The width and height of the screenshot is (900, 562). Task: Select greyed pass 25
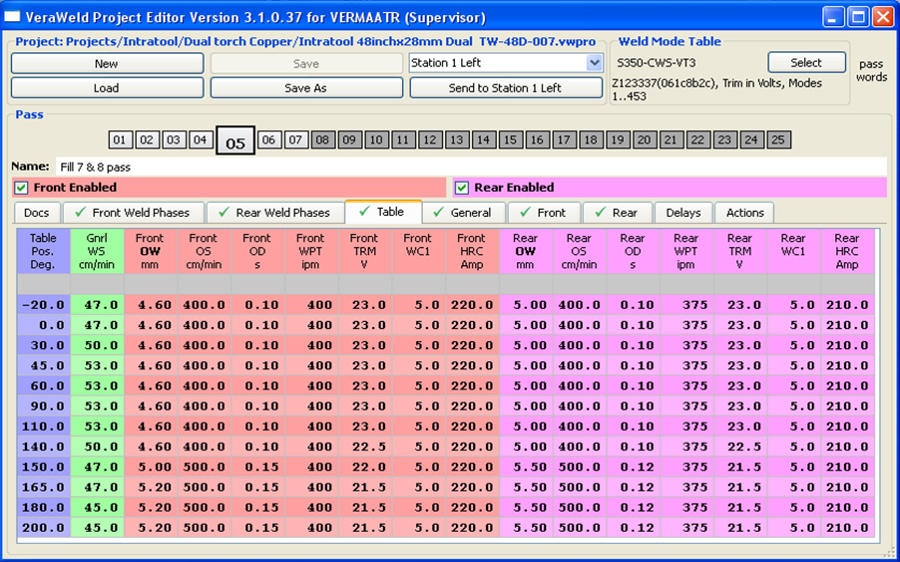pyautogui.click(x=778, y=139)
